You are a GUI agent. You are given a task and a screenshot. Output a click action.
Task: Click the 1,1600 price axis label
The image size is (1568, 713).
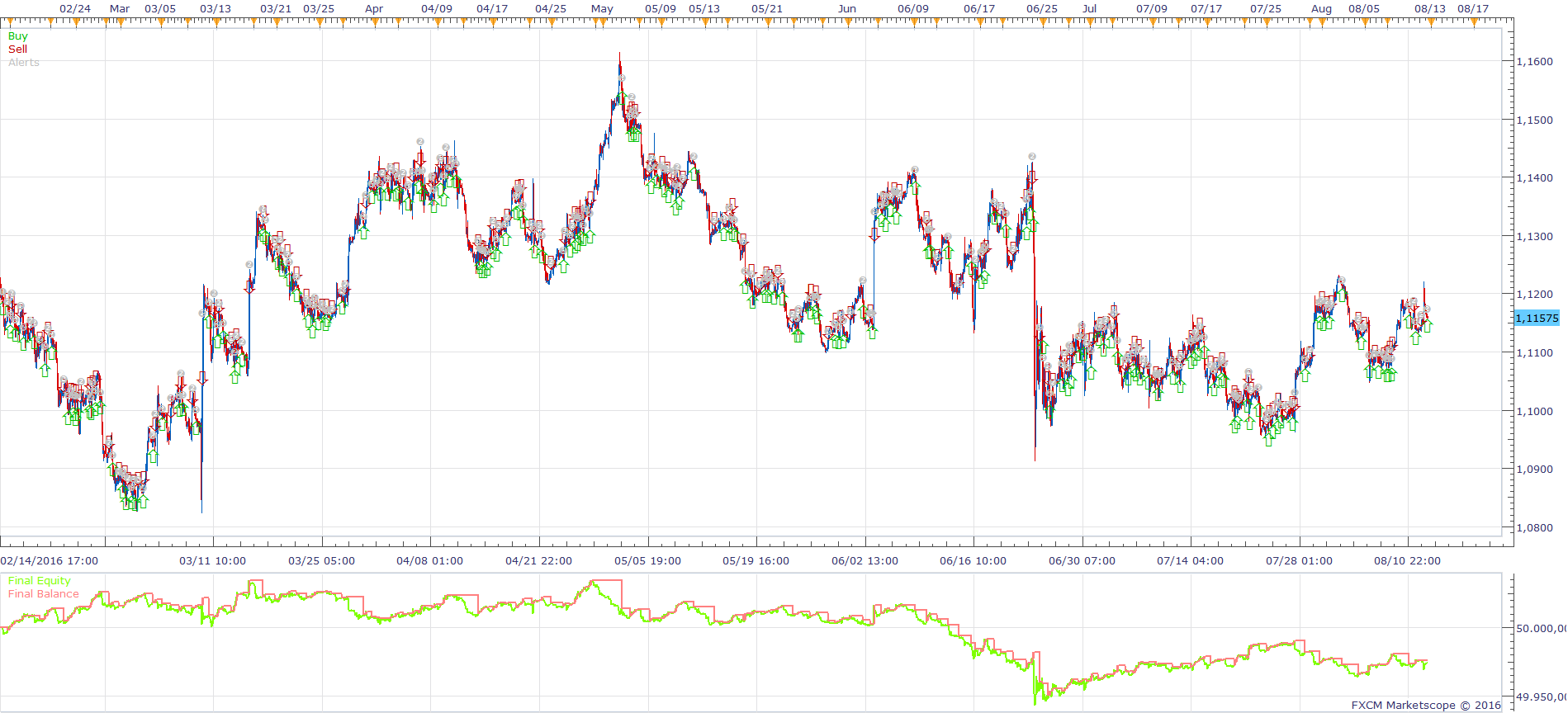1535,62
